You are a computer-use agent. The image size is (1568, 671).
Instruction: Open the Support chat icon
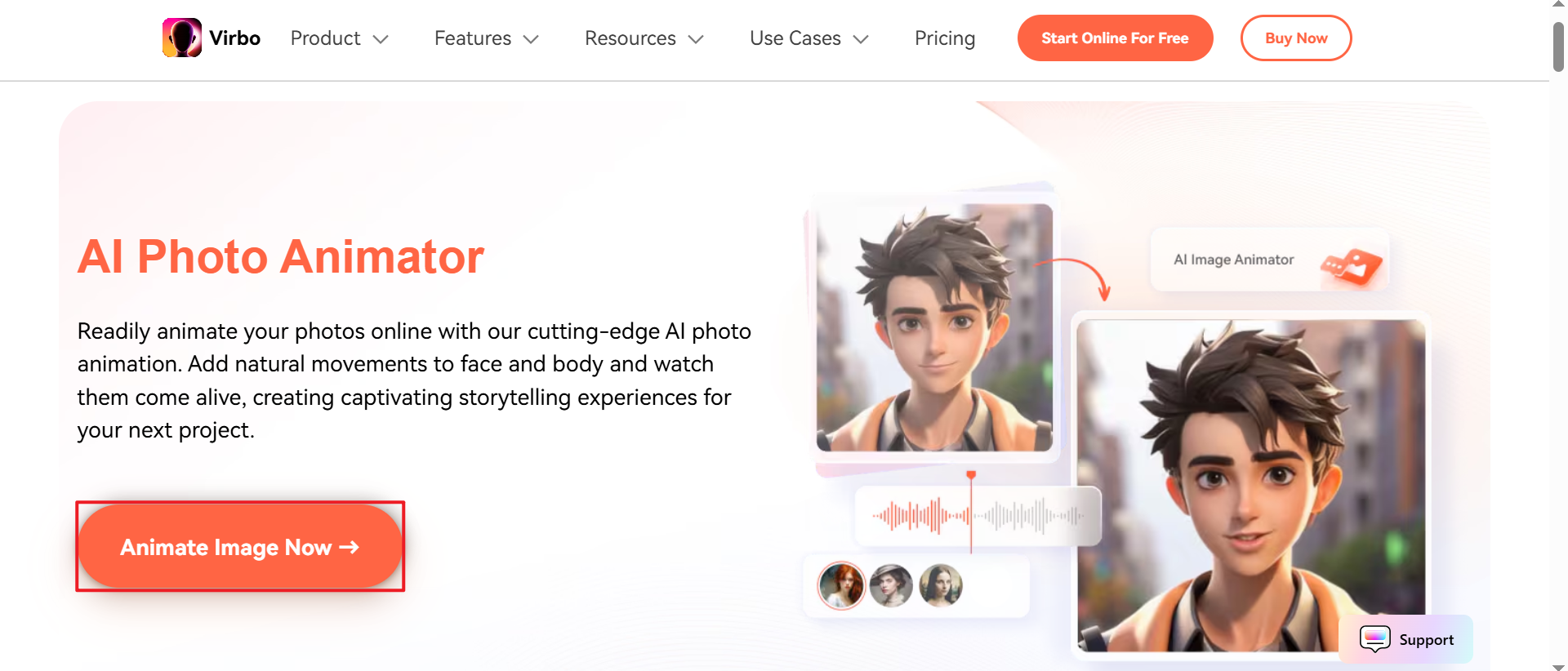(1375, 639)
